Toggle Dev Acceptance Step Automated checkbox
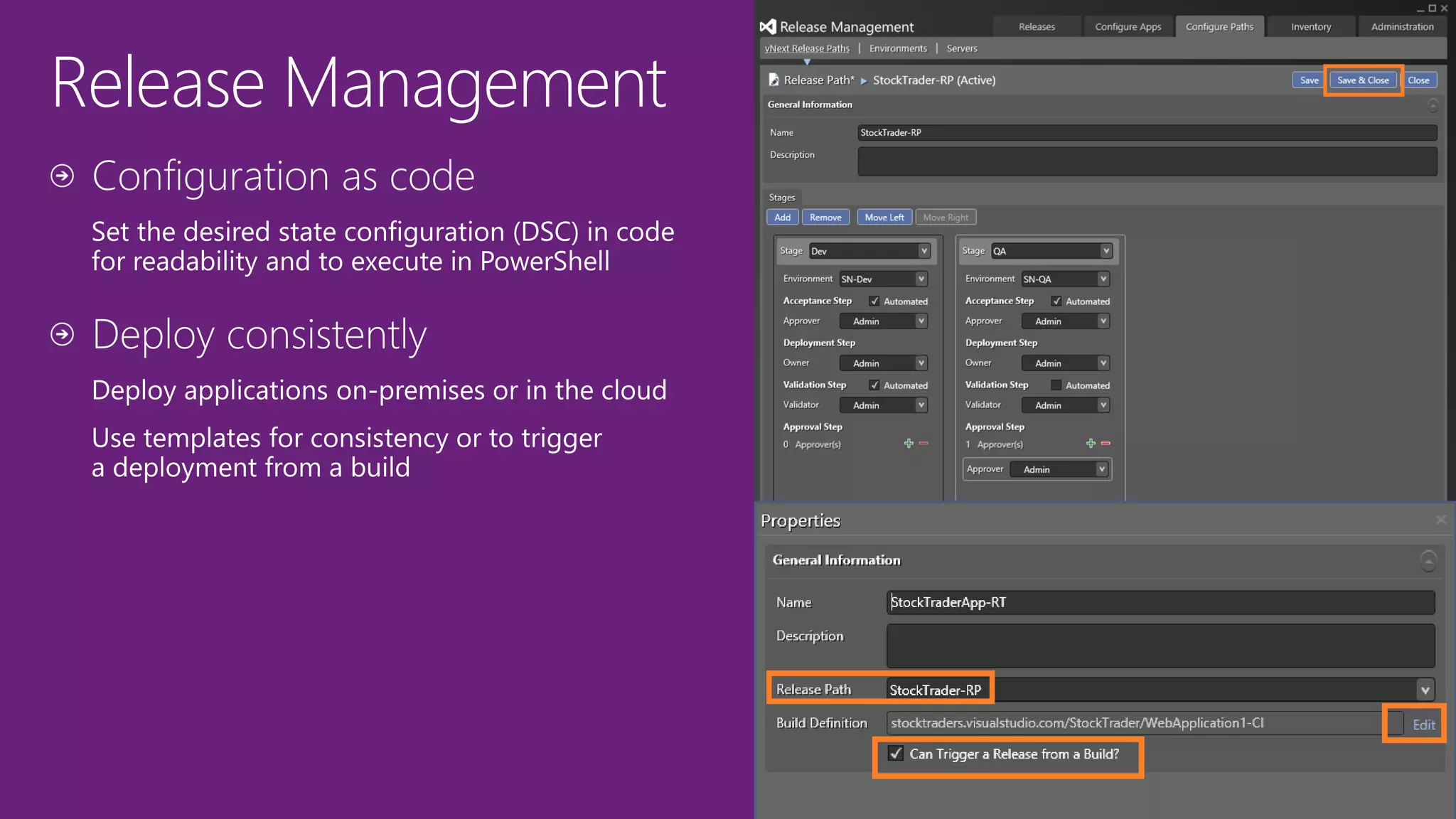This screenshot has height=819, width=1456. point(874,301)
